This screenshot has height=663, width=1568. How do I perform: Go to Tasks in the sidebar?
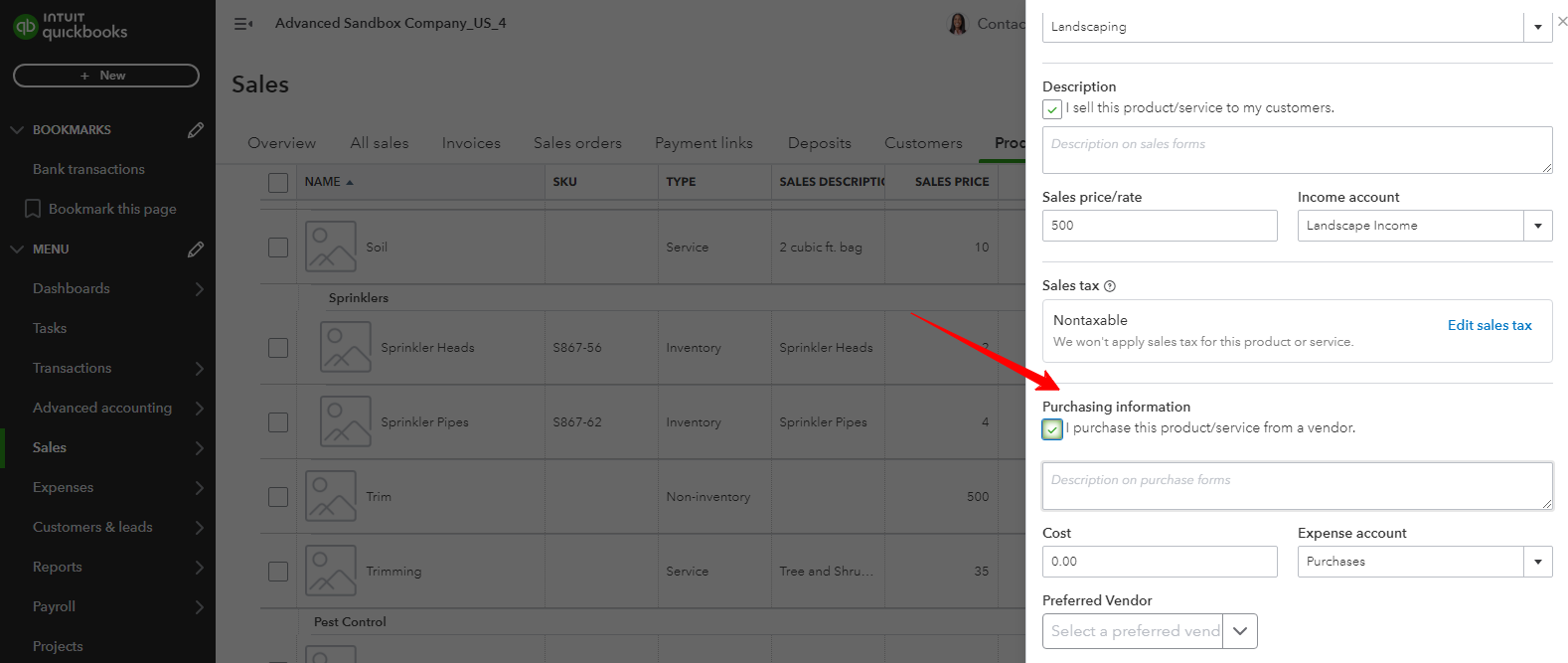(50, 328)
